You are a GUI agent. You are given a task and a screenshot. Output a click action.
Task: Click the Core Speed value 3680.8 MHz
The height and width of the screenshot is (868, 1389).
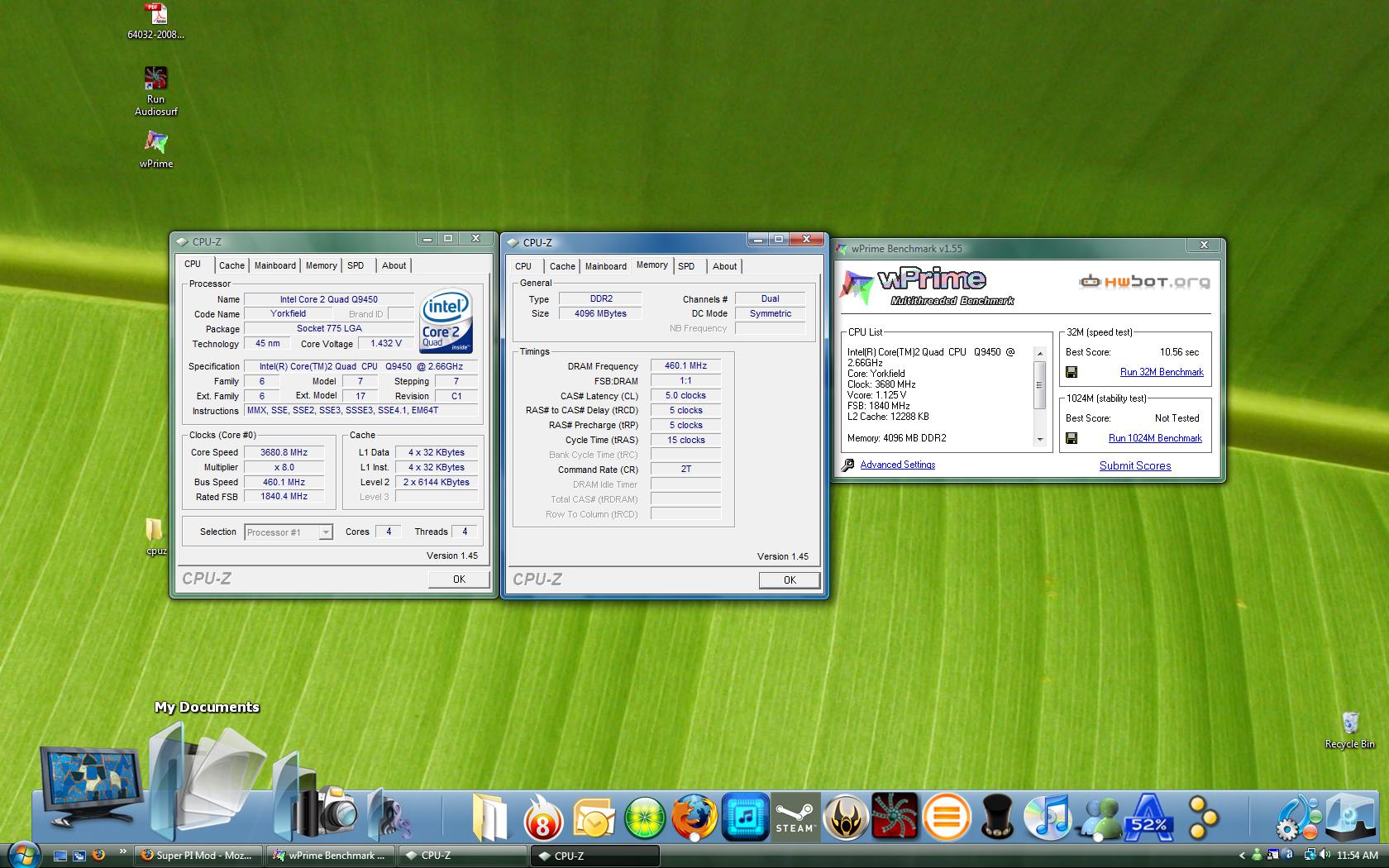[284, 452]
